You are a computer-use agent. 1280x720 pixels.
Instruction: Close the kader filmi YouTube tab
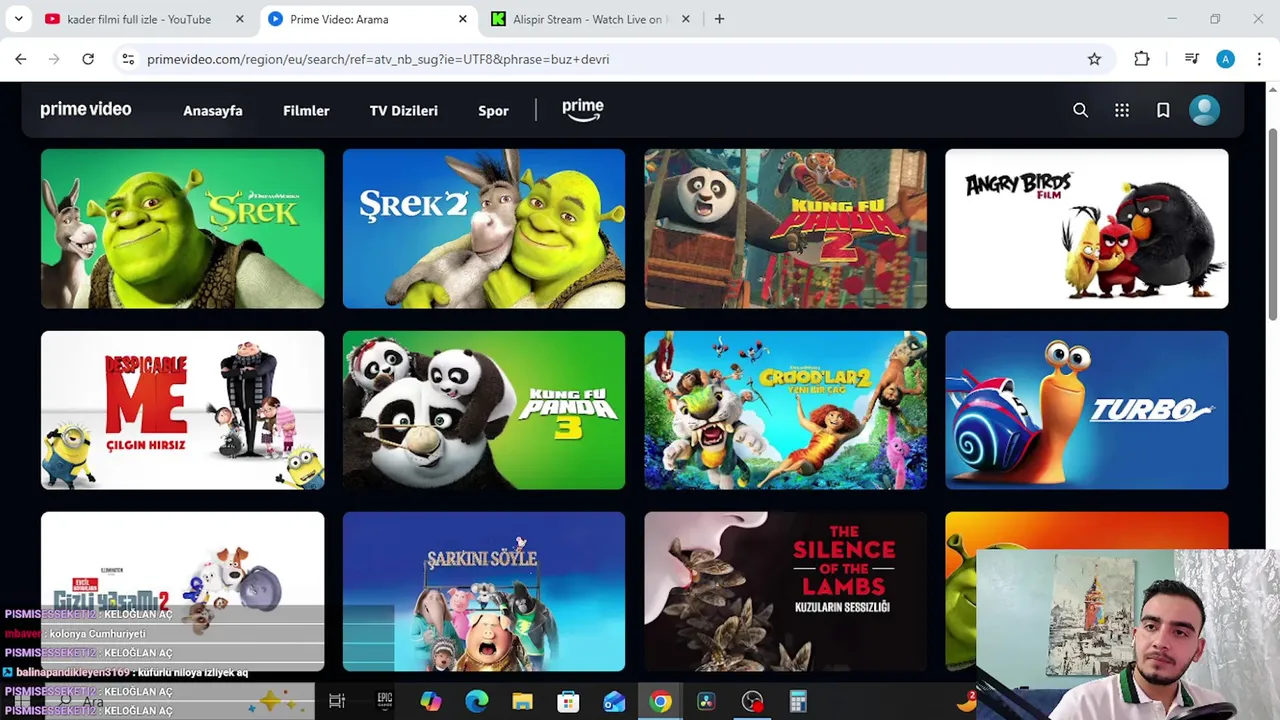239,19
